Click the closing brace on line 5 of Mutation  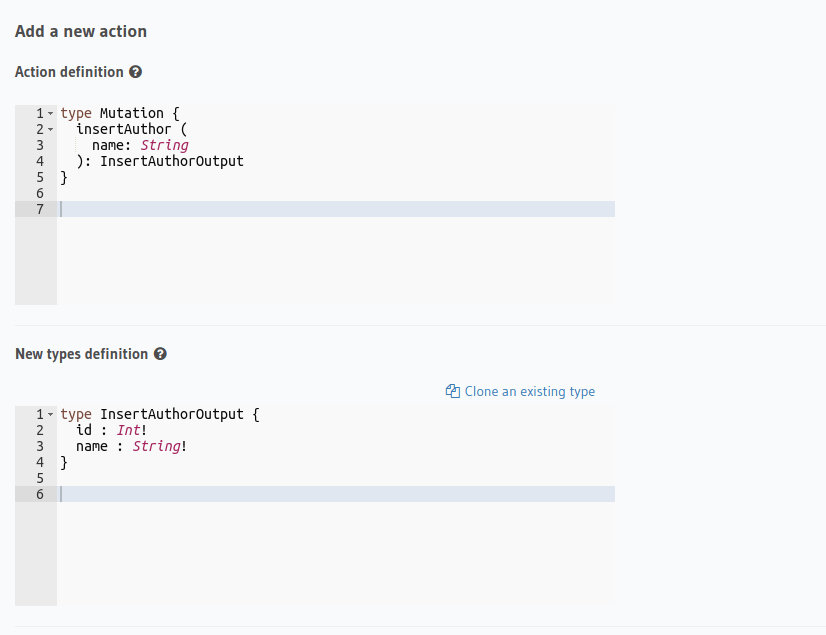[64, 177]
